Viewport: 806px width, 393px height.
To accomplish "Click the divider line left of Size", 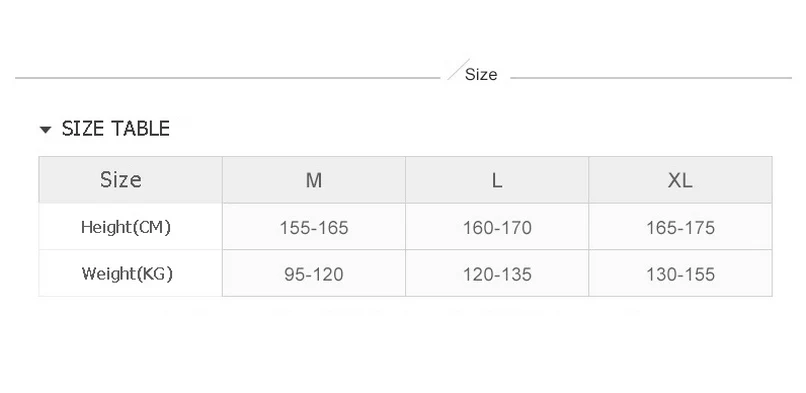I will tap(228, 78).
